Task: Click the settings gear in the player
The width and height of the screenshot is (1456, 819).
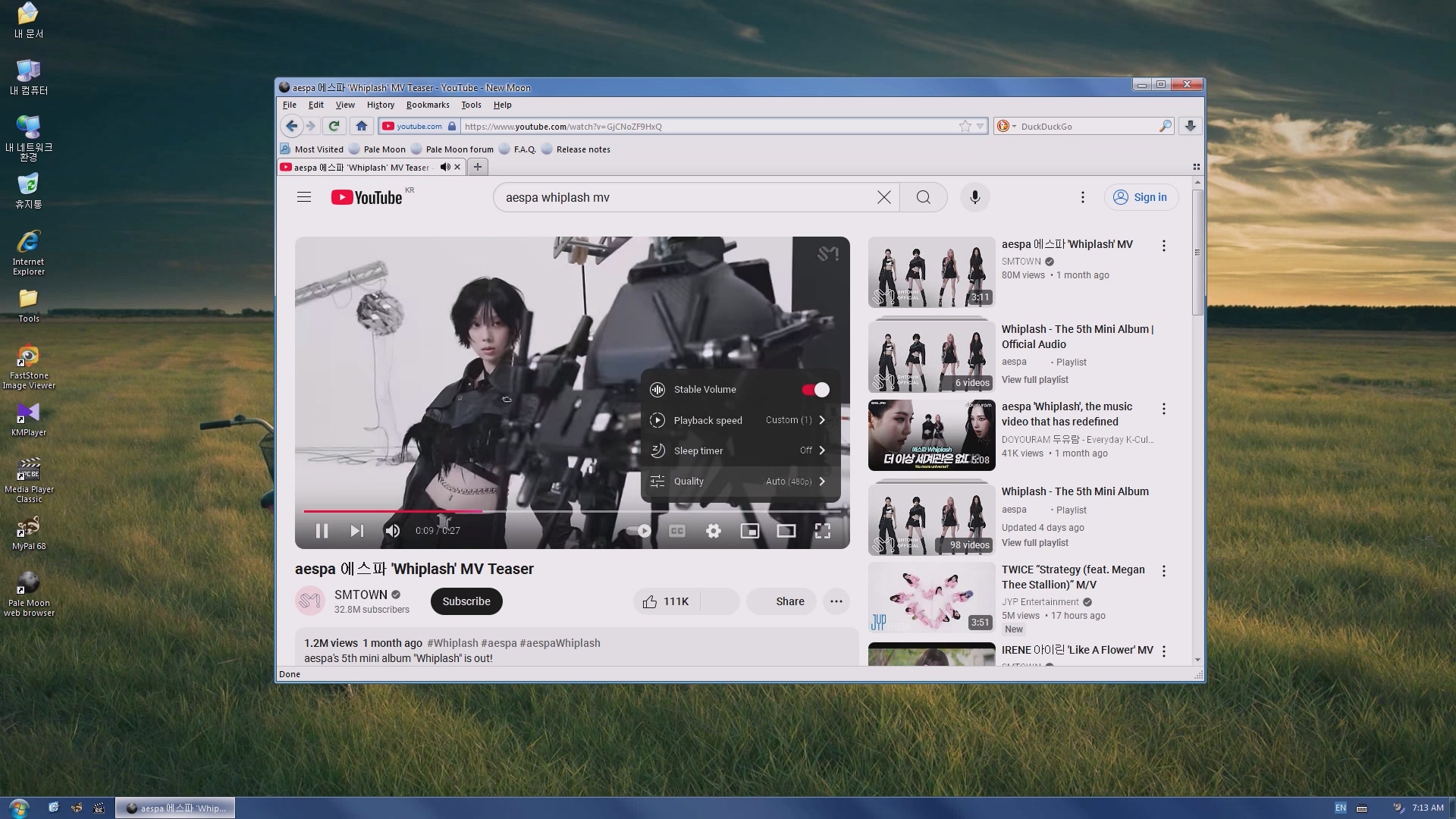Action: pos(713,531)
